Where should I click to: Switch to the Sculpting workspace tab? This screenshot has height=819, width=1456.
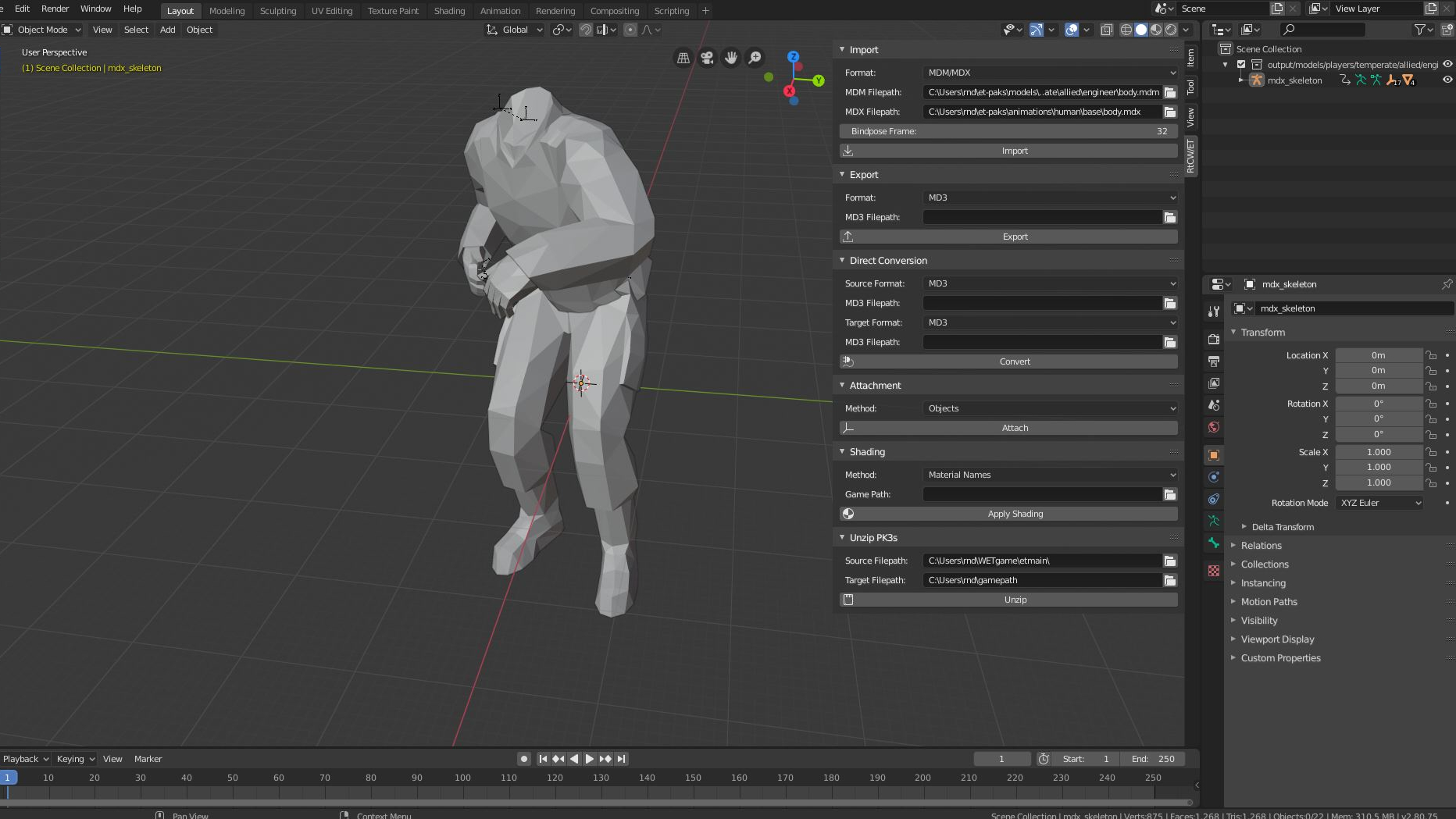[278, 11]
